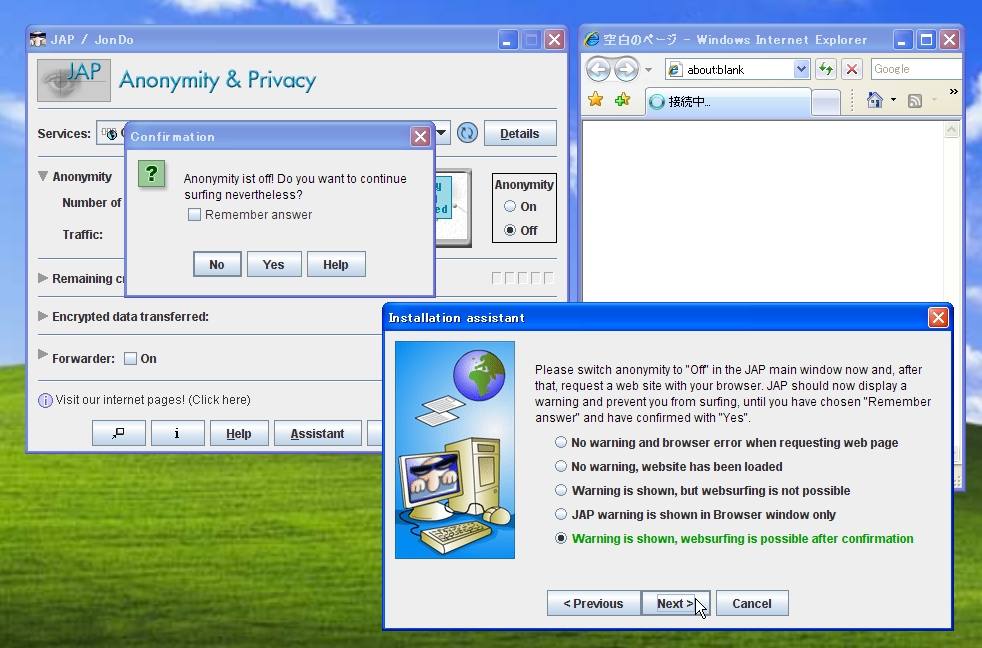The height and width of the screenshot is (648, 982).
Task: Expand 'Encrypted data transferred' section
Action: click(x=43, y=316)
